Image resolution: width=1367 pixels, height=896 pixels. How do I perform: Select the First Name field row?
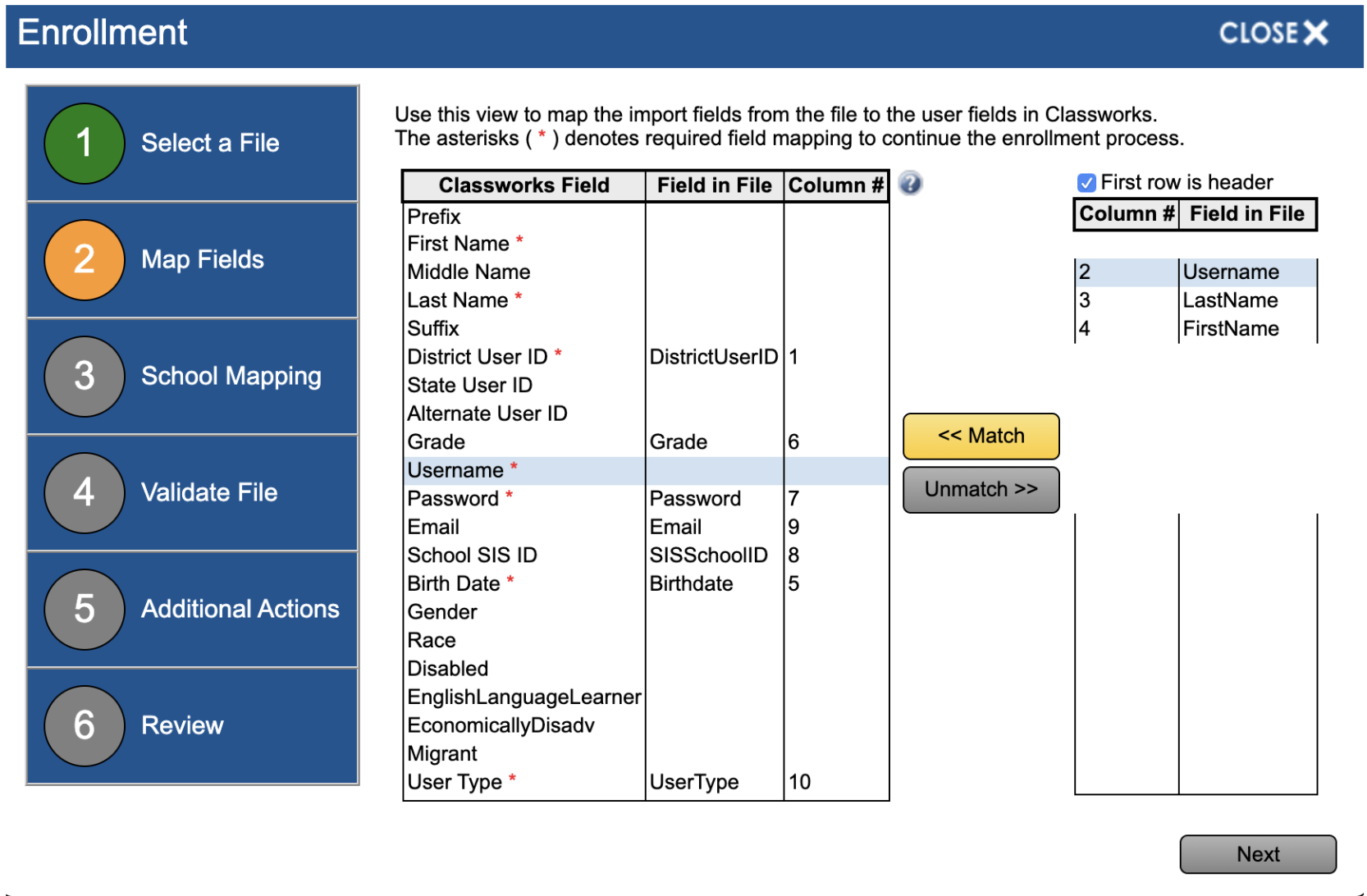click(x=646, y=244)
